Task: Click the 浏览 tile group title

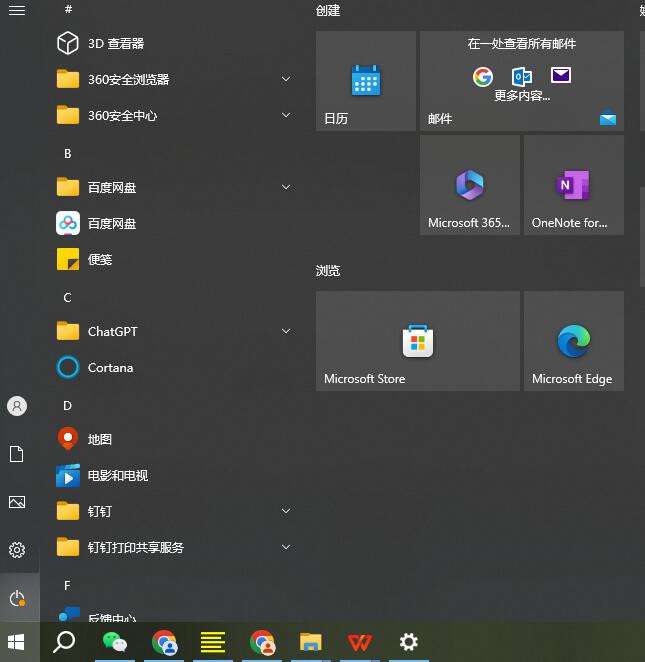Action: click(x=328, y=271)
